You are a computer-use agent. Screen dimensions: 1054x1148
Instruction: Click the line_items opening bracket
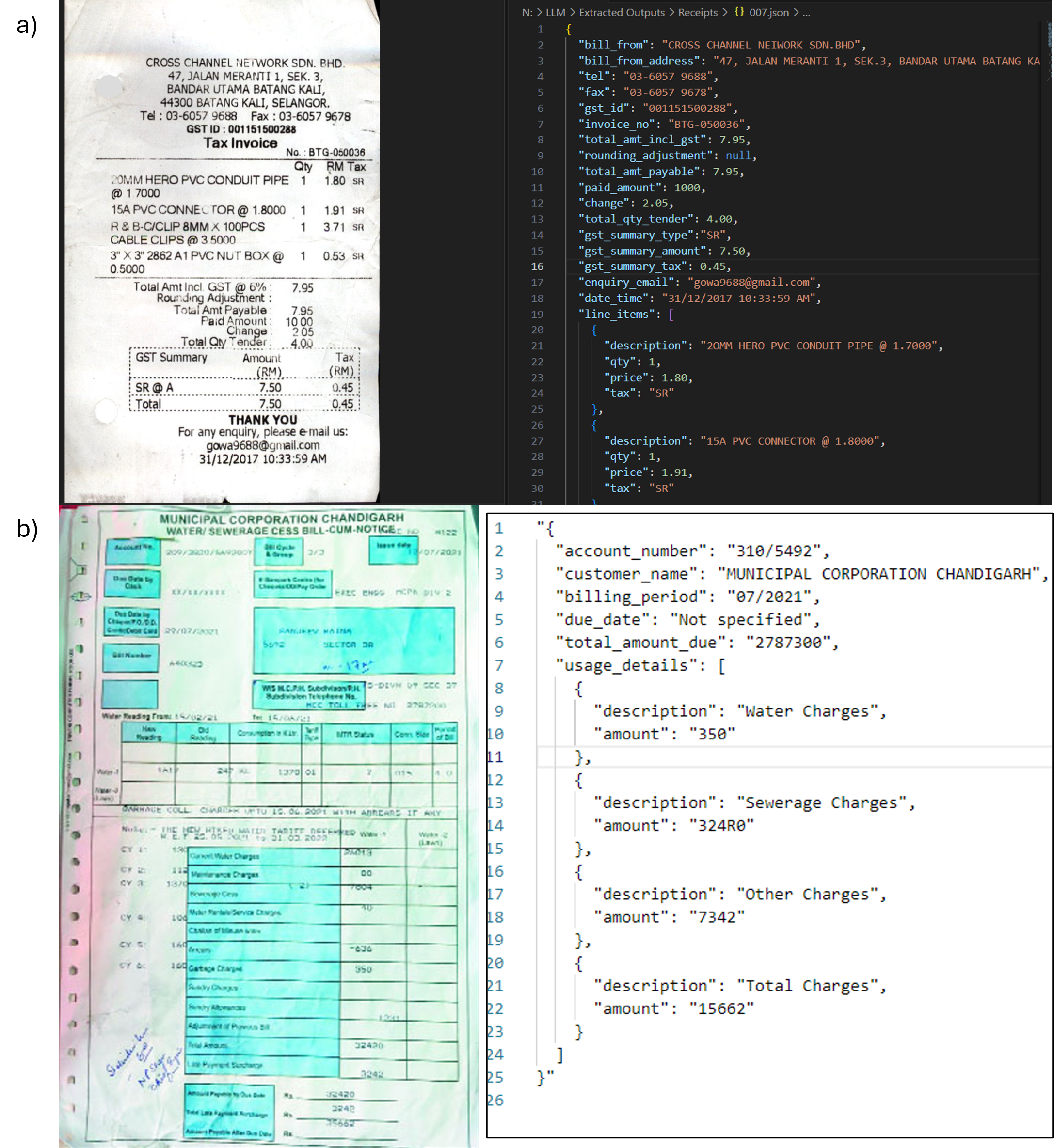point(671,314)
